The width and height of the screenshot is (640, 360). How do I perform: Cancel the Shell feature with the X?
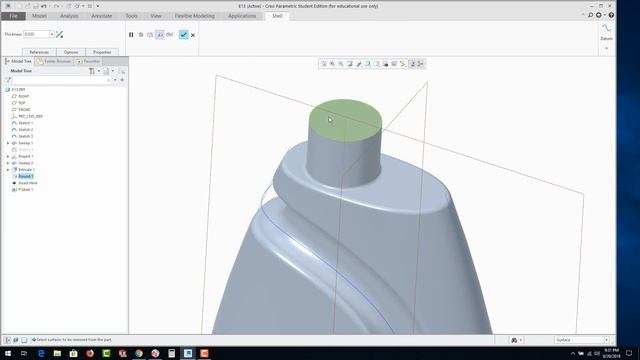[193, 35]
